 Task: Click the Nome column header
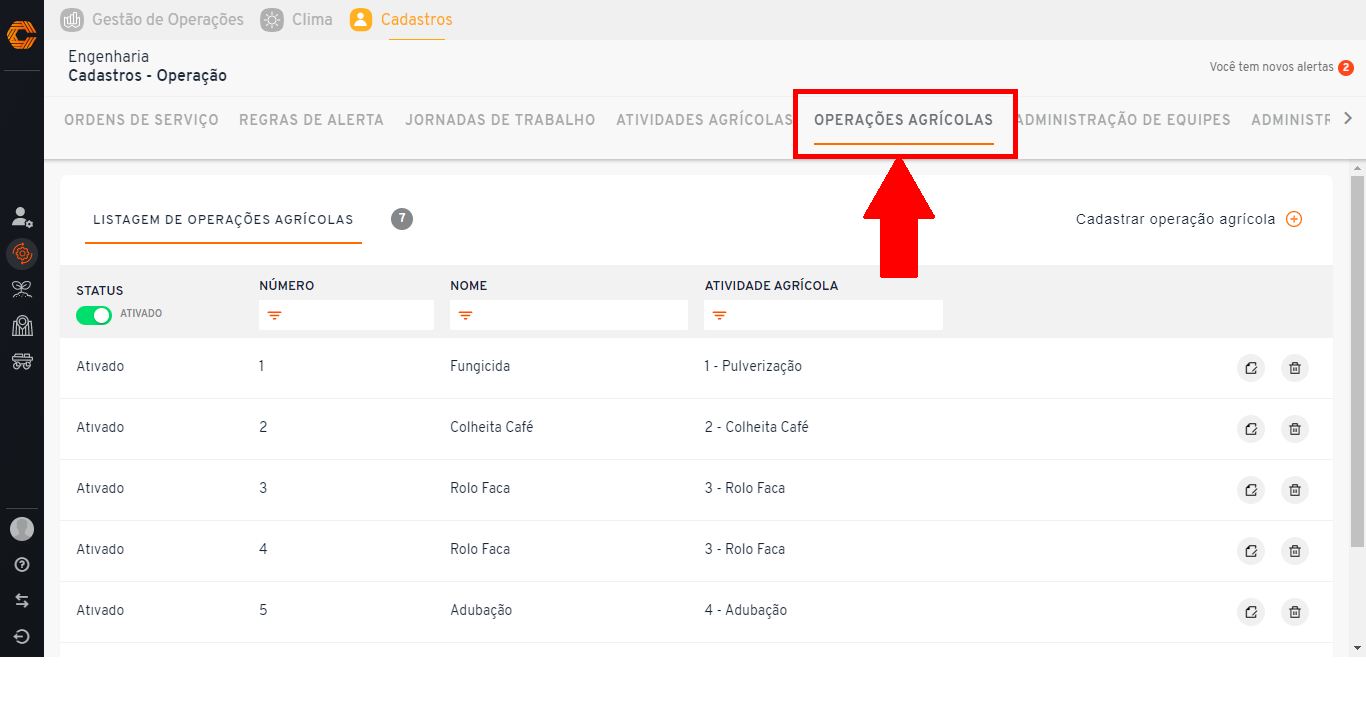tap(469, 286)
